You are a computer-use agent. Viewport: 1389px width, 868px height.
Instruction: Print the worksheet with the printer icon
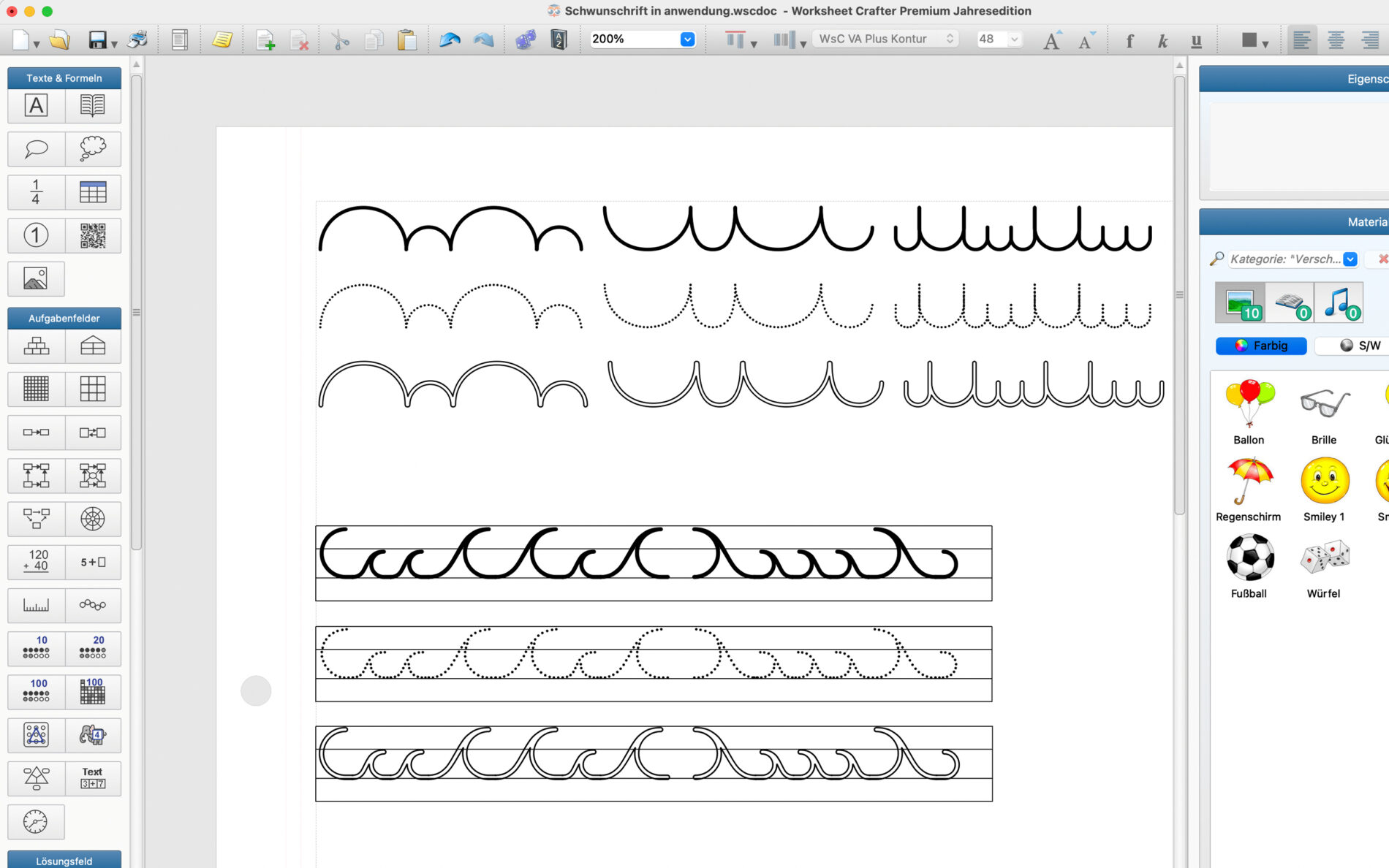click(x=137, y=39)
